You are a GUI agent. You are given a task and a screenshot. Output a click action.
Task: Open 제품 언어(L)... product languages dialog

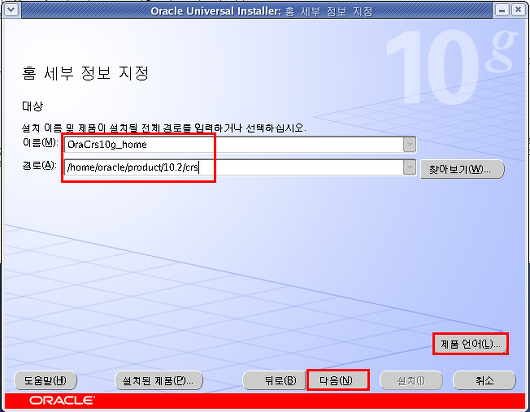(x=470, y=344)
